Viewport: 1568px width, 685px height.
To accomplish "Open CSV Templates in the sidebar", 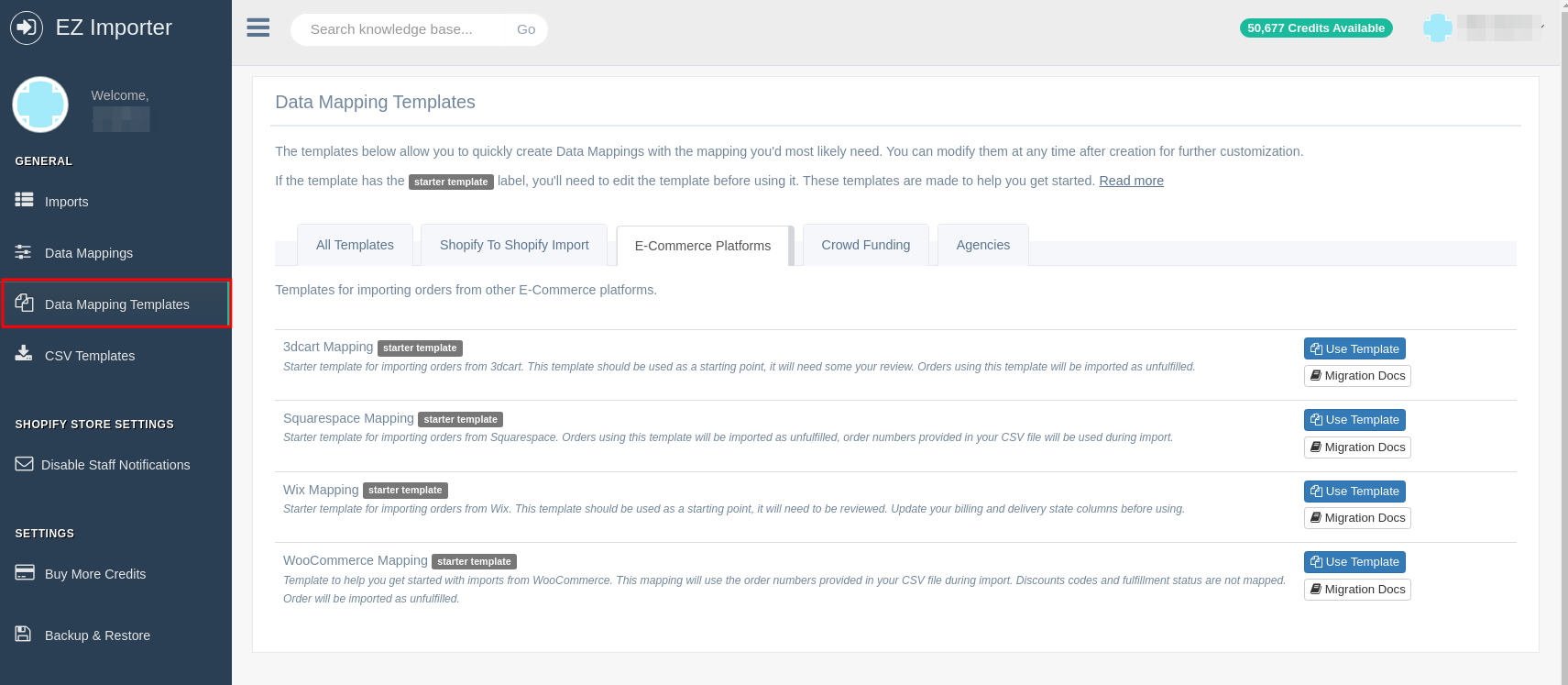I will pyautogui.click(x=115, y=356).
